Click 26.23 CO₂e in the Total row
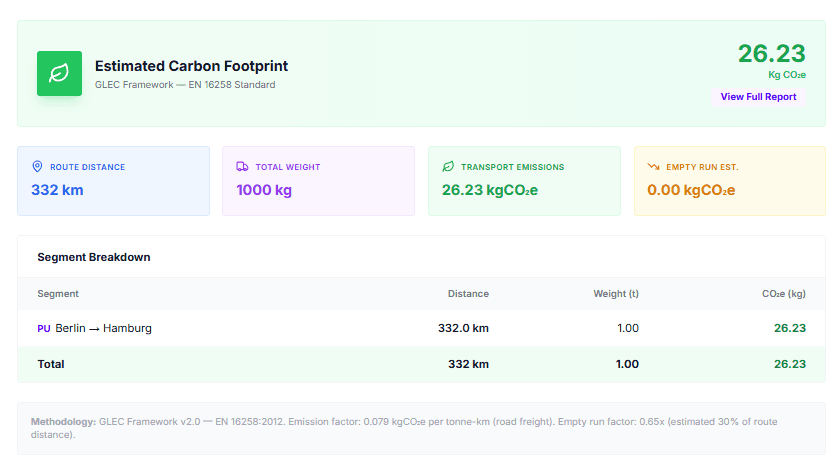The height and width of the screenshot is (467, 840). [x=790, y=364]
